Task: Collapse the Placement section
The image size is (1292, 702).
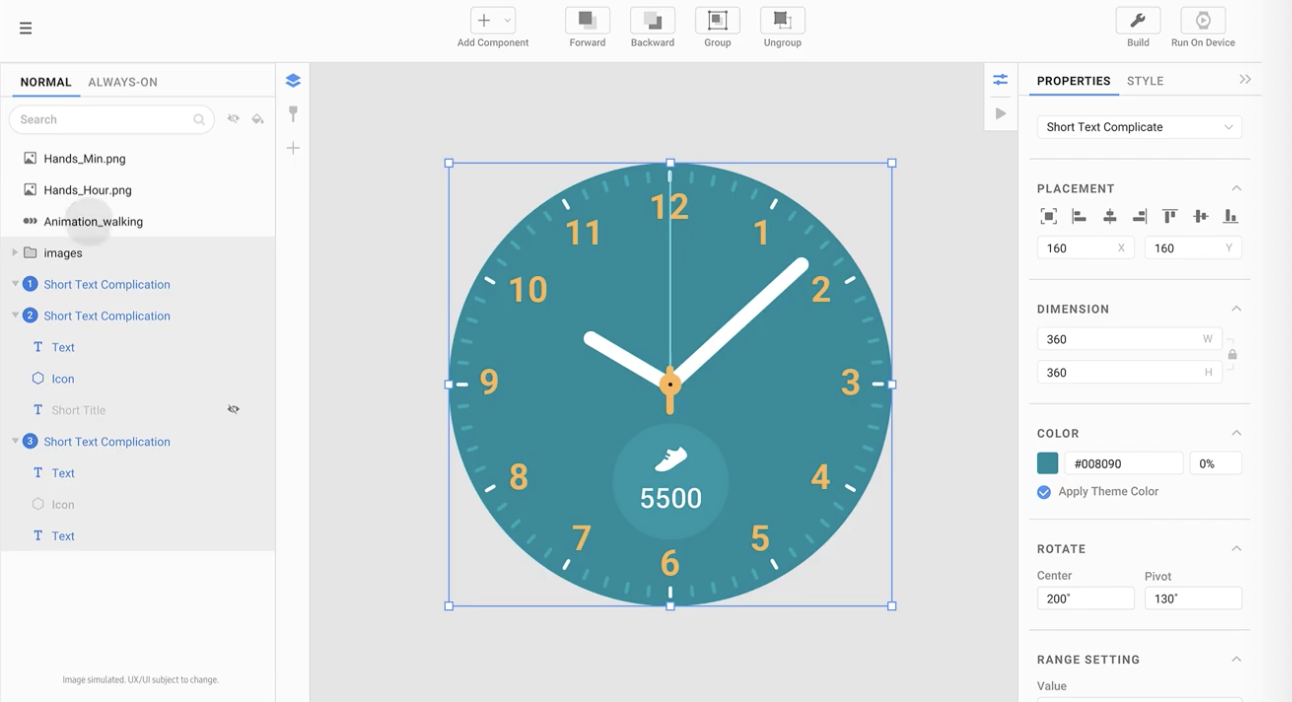Action: click(1236, 188)
